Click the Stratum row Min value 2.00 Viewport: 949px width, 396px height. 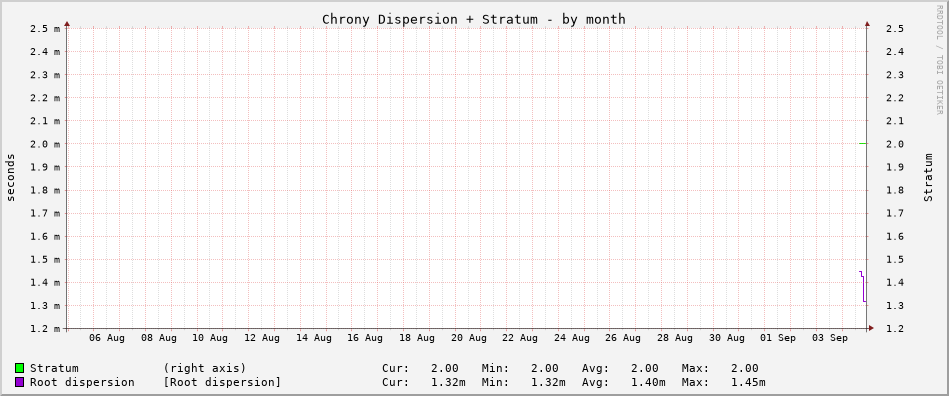(x=545, y=368)
